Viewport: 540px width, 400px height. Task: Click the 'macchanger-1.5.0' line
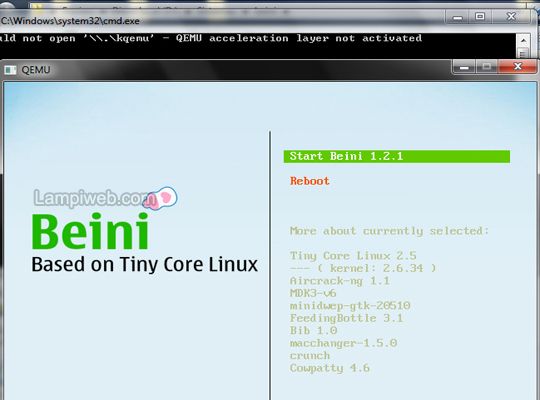point(343,343)
